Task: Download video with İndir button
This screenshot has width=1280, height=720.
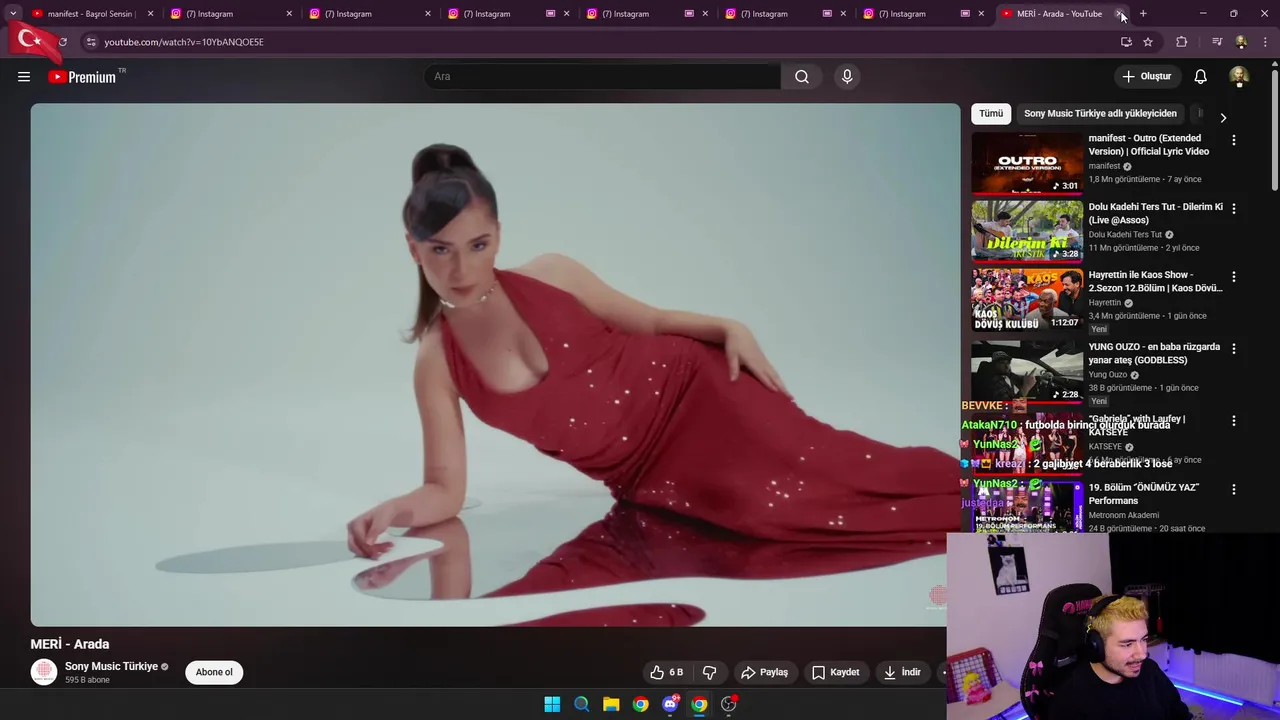Action: 902,672
